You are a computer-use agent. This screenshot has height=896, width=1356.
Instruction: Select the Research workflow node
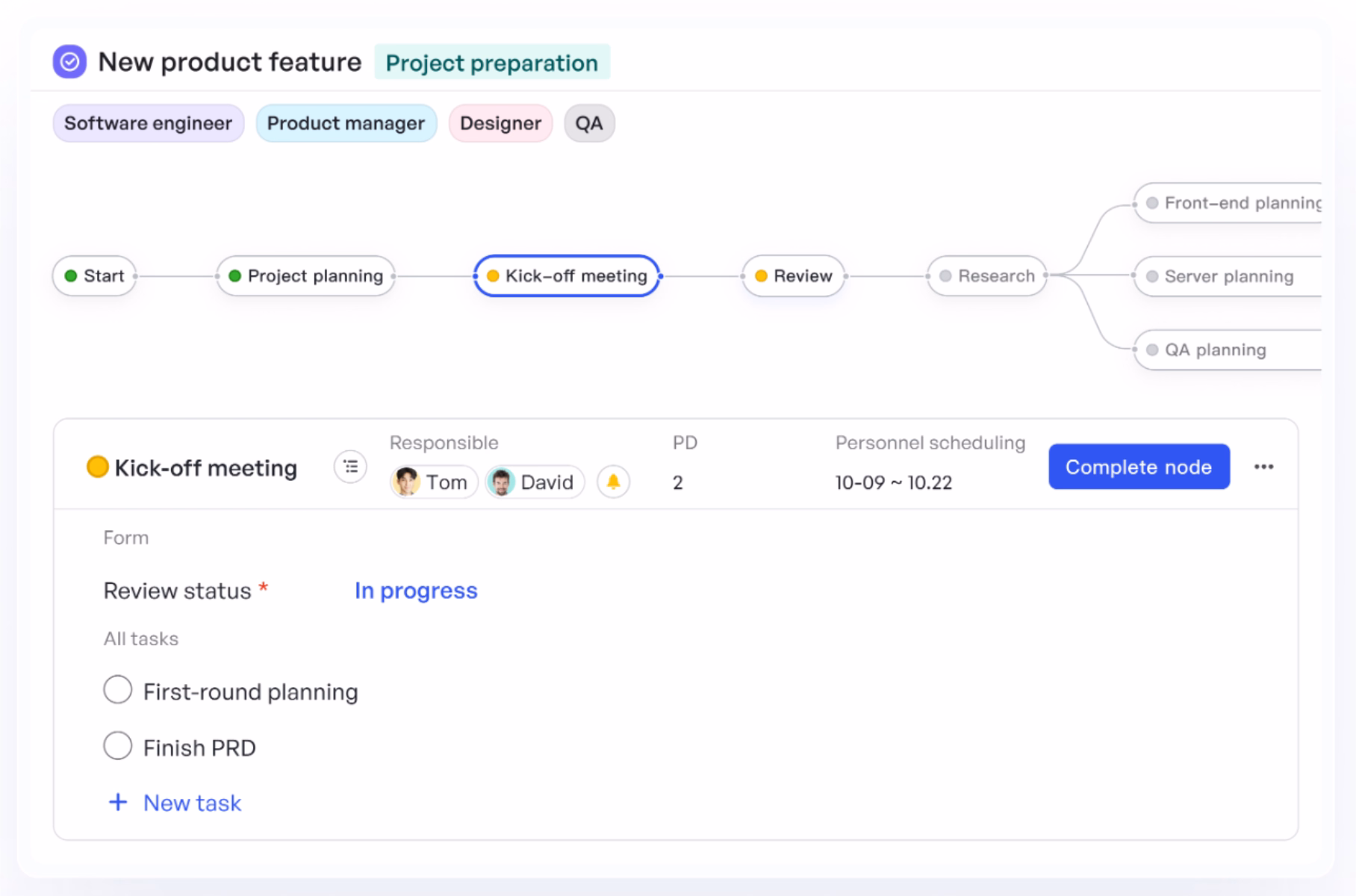pyautogui.click(x=986, y=276)
